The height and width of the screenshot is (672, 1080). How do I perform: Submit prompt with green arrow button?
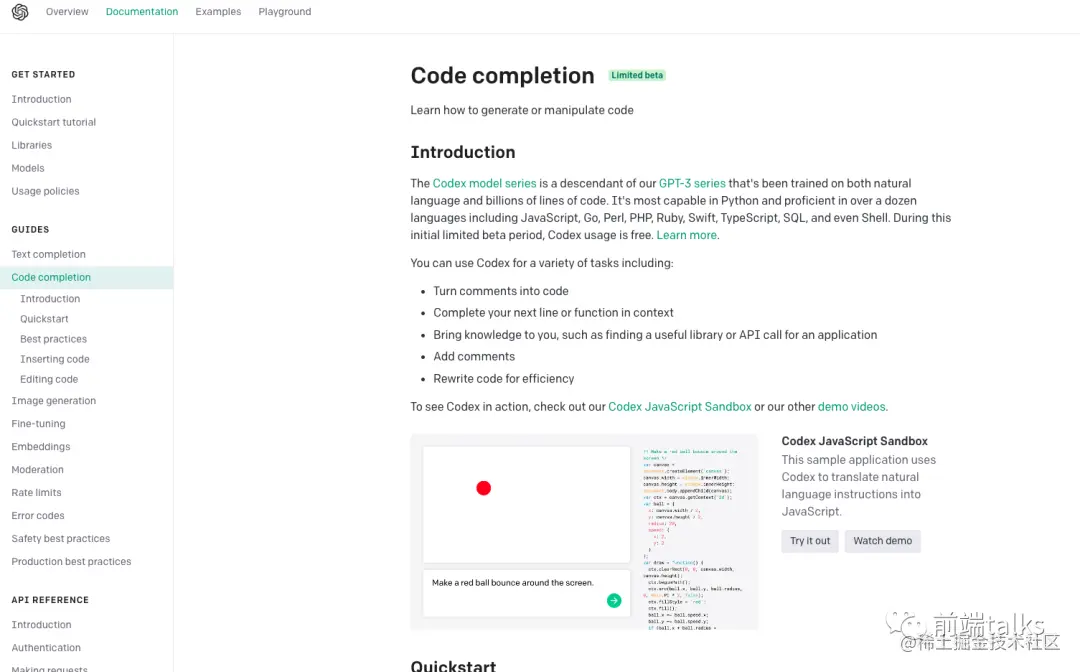614,600
